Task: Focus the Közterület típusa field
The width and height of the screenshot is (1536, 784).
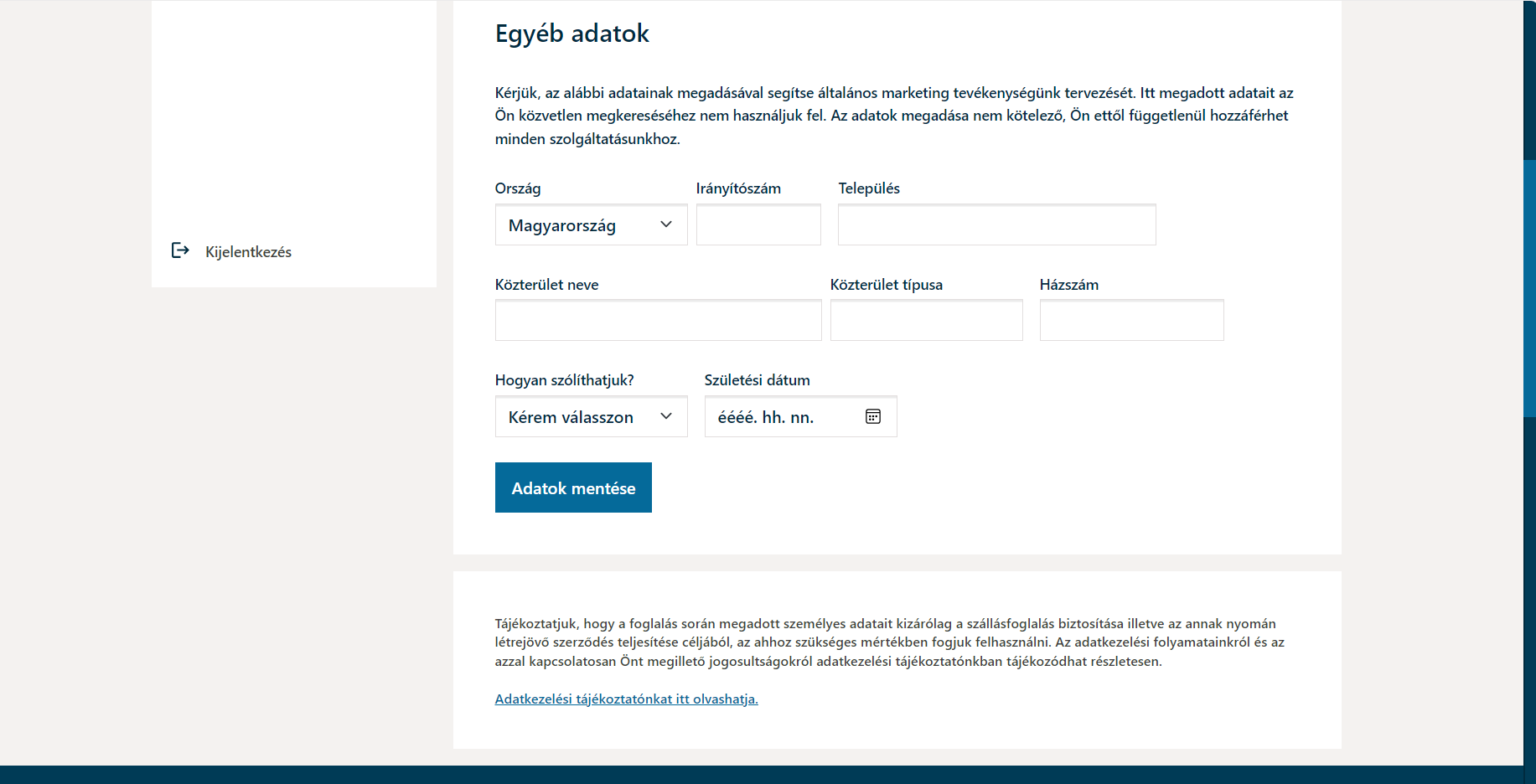Action: (x=926, y=320)
